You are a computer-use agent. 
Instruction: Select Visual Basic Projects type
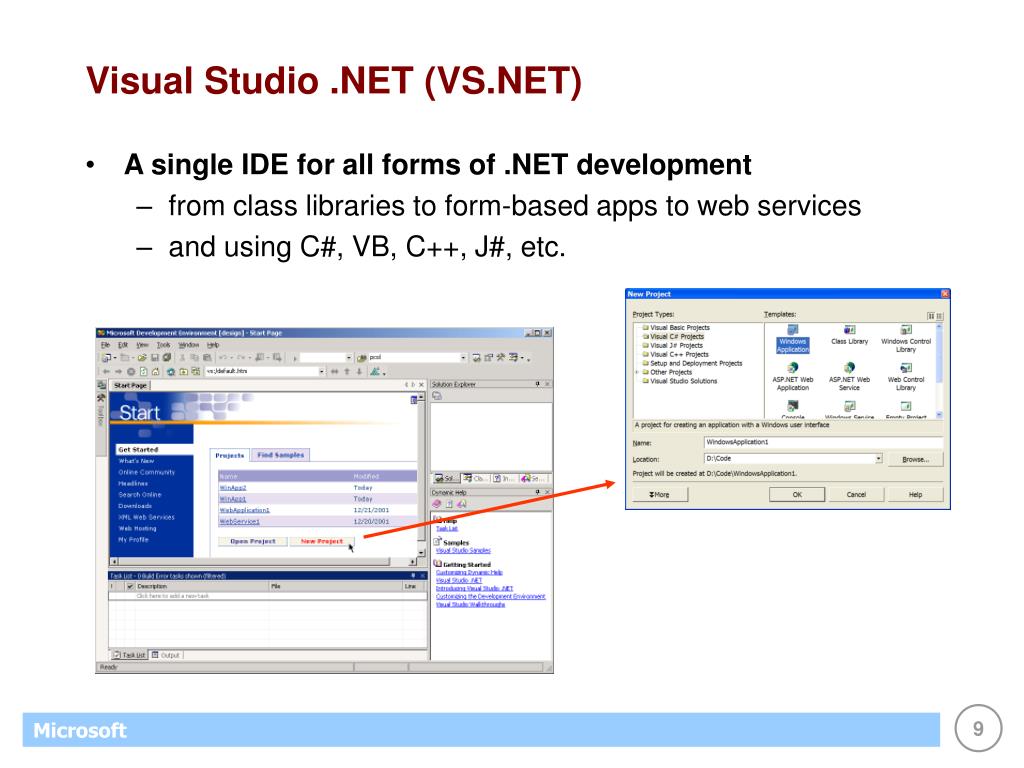tap(679, 328)
